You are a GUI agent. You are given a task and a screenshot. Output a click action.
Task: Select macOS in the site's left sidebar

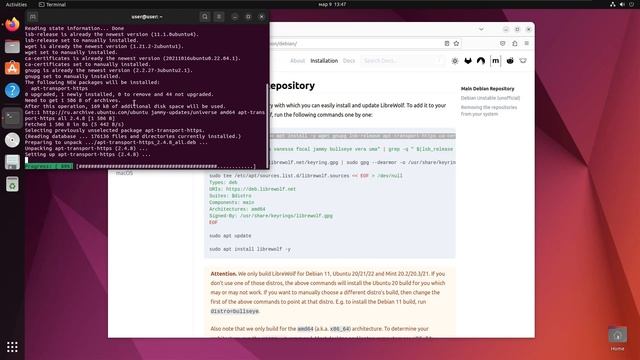point(124,173)
